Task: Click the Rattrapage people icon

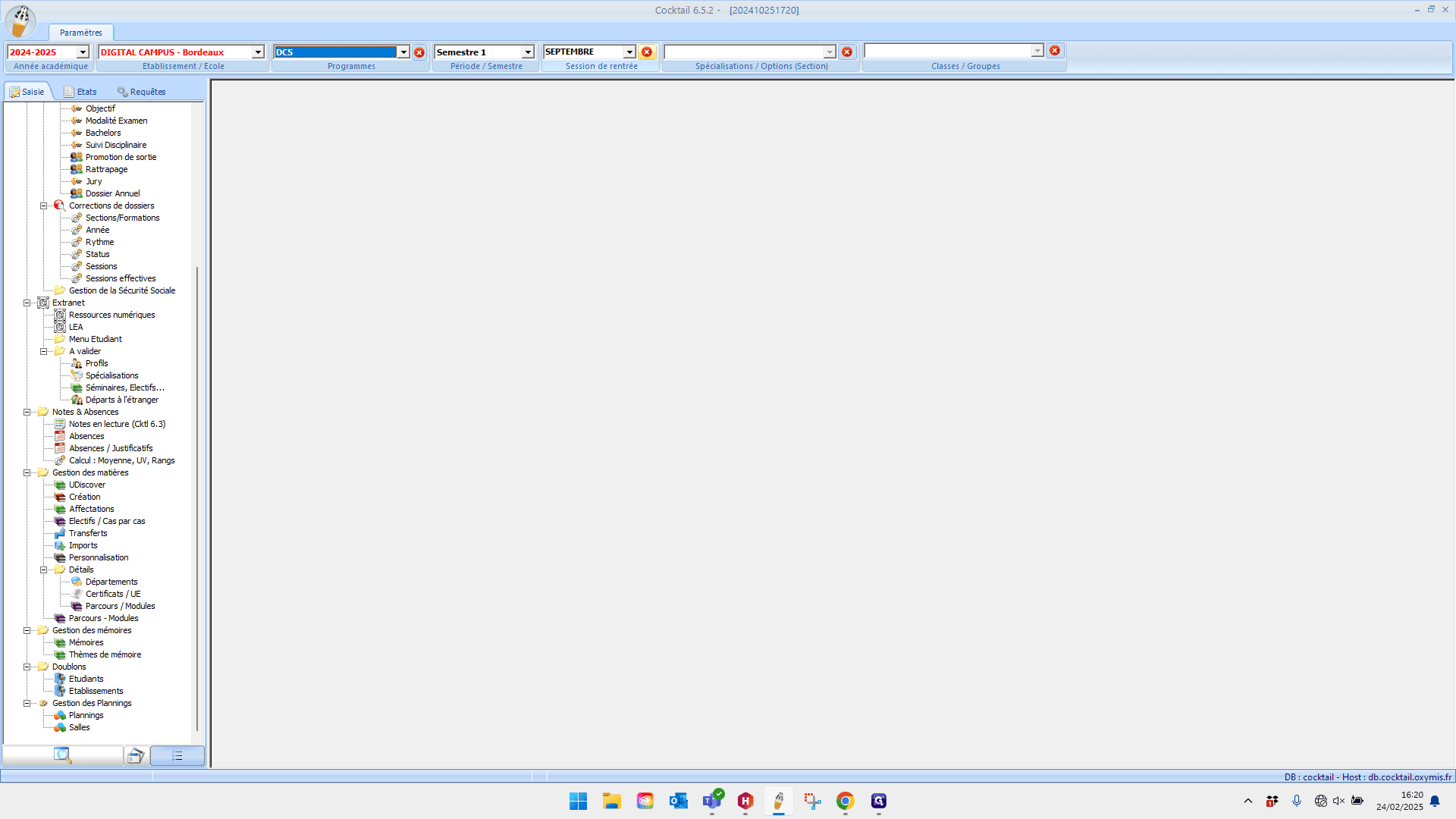Action: [x=77, y=169]
